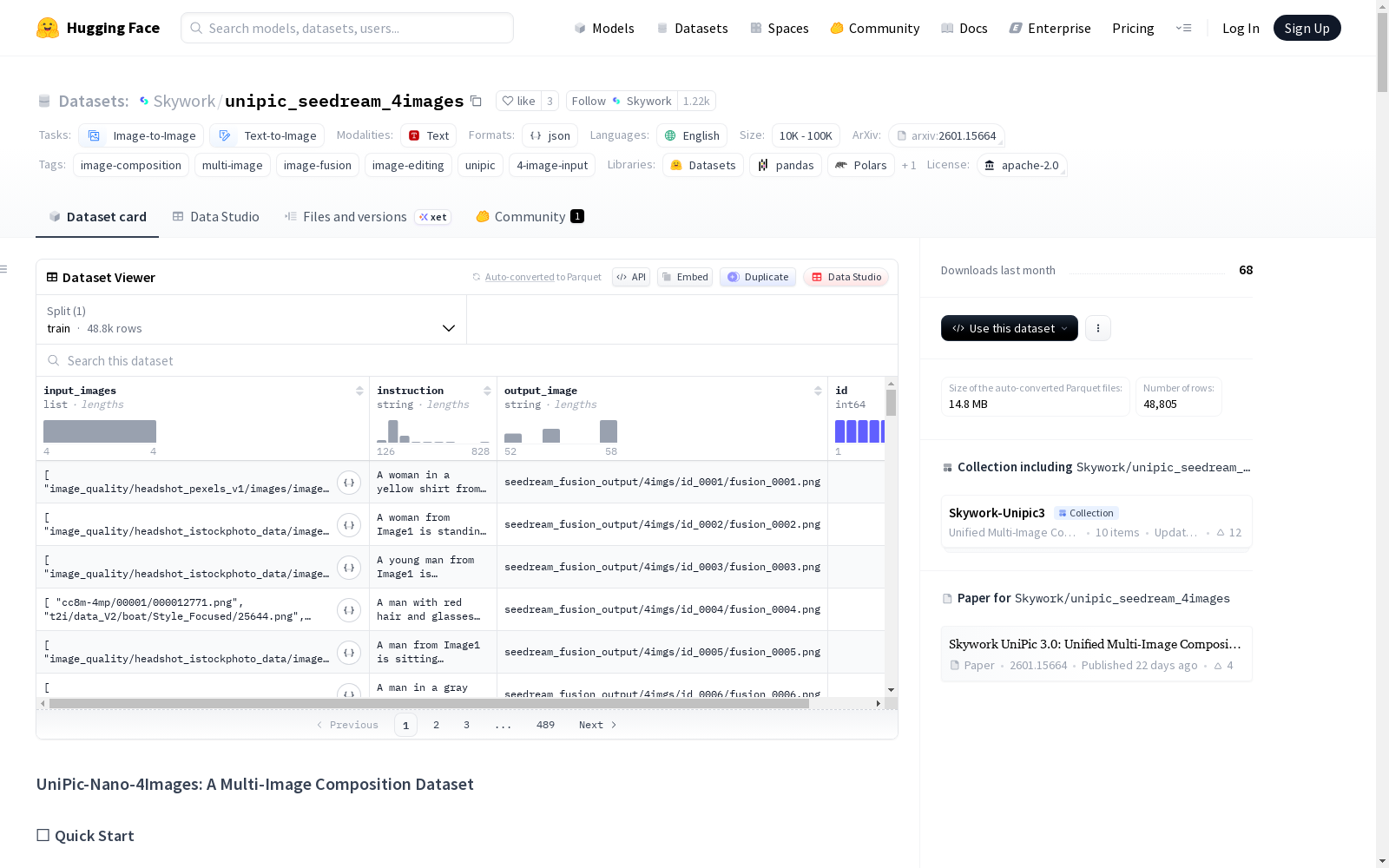This screenshot has width=1389, height=868.
Task: Click the pandas library tag
Action: (786, 165)
